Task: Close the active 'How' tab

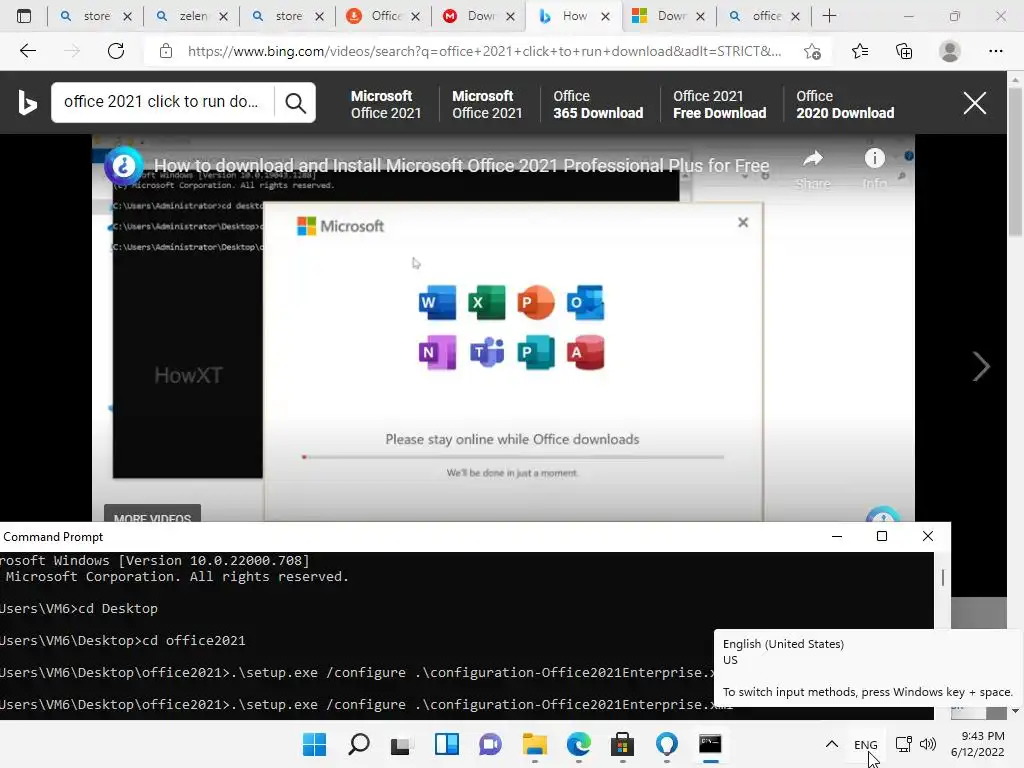Action: click(x=605, y=16)
